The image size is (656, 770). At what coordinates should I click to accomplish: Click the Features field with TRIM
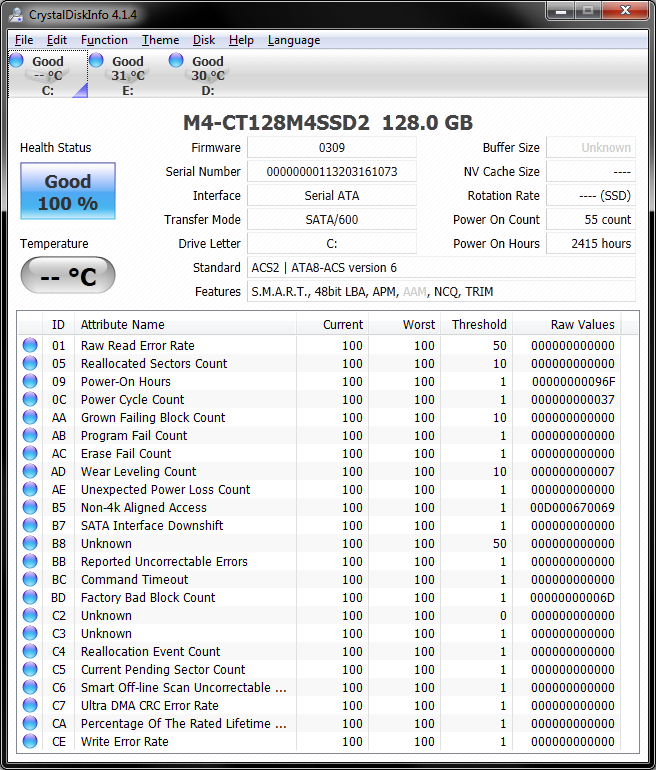tap(441, 292)
